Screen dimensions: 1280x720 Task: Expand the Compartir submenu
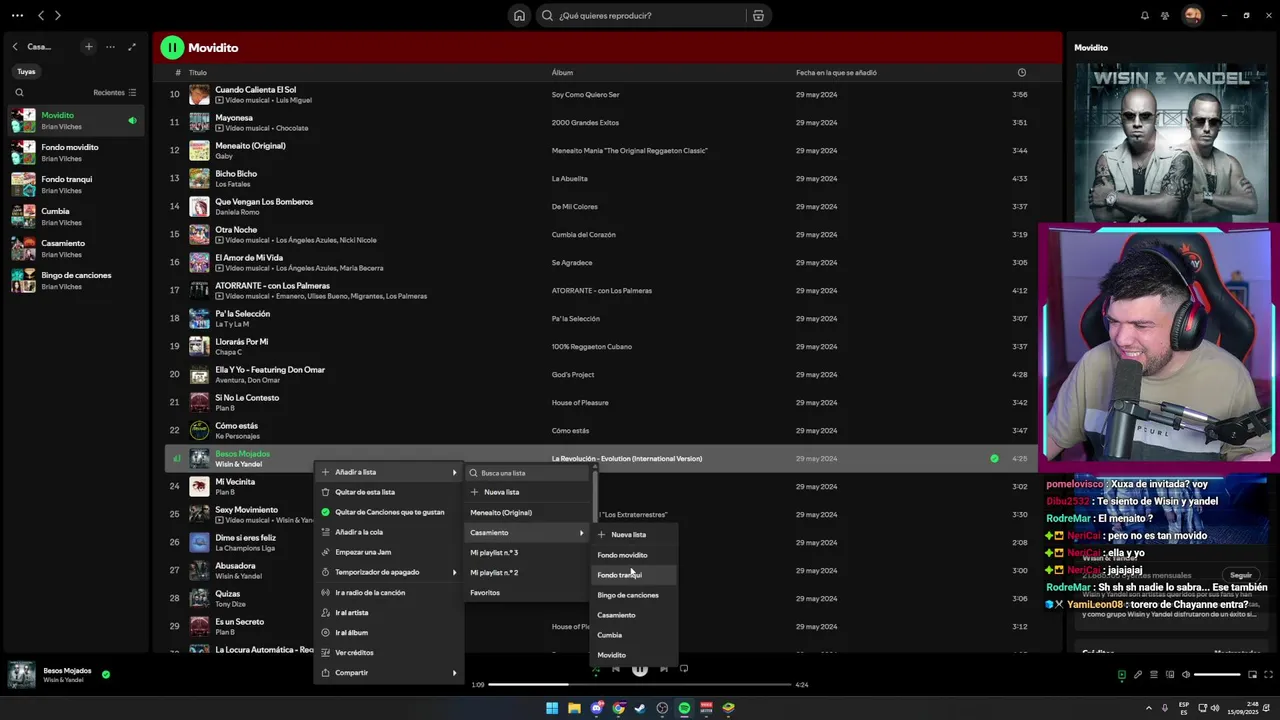pos(389,673)
